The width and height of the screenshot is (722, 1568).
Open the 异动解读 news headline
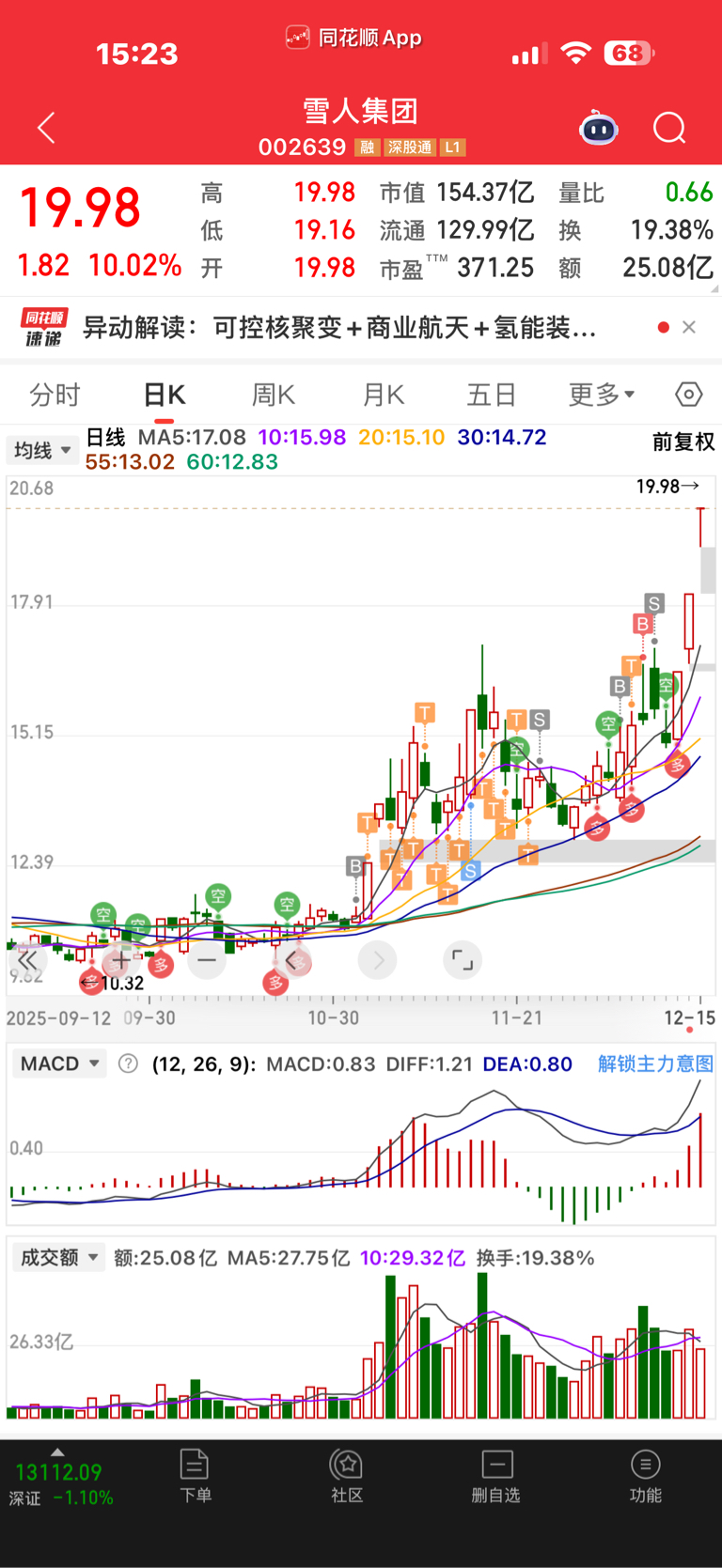coord(339,328)
